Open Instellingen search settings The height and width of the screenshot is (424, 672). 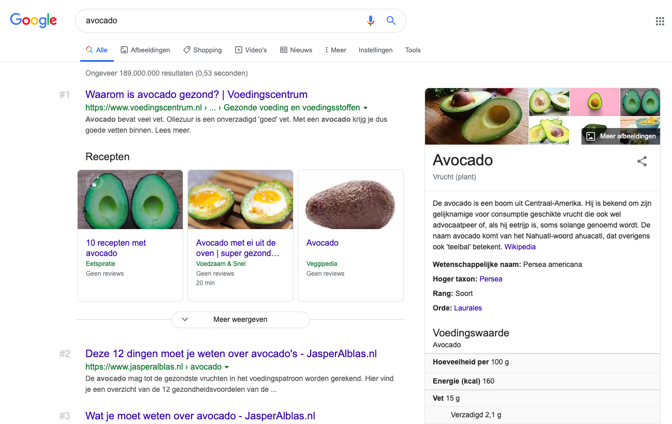[x=375, y=50]
